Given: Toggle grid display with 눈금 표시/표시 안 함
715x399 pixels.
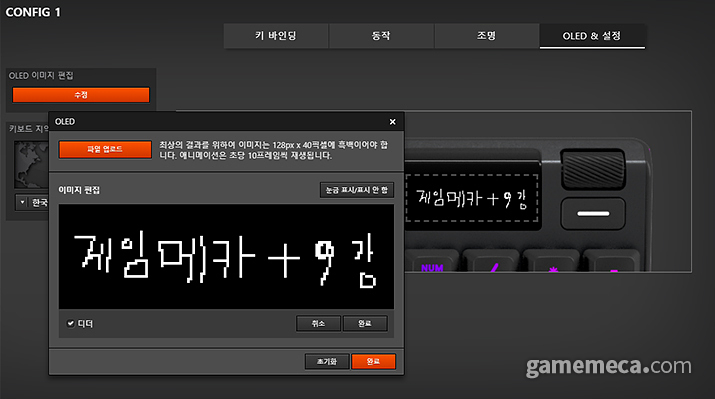Looking at the screenshot, I should [357, 190].
